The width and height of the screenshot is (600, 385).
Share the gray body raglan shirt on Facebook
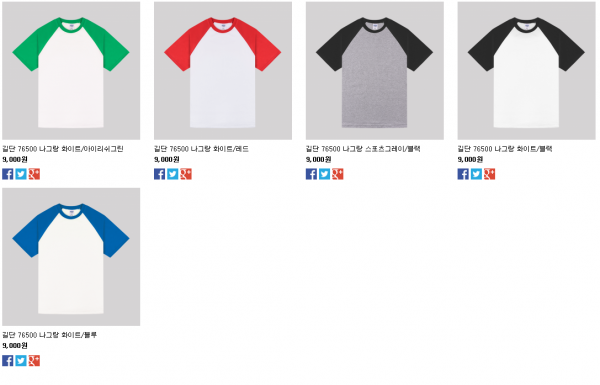(x=311, y=174)
